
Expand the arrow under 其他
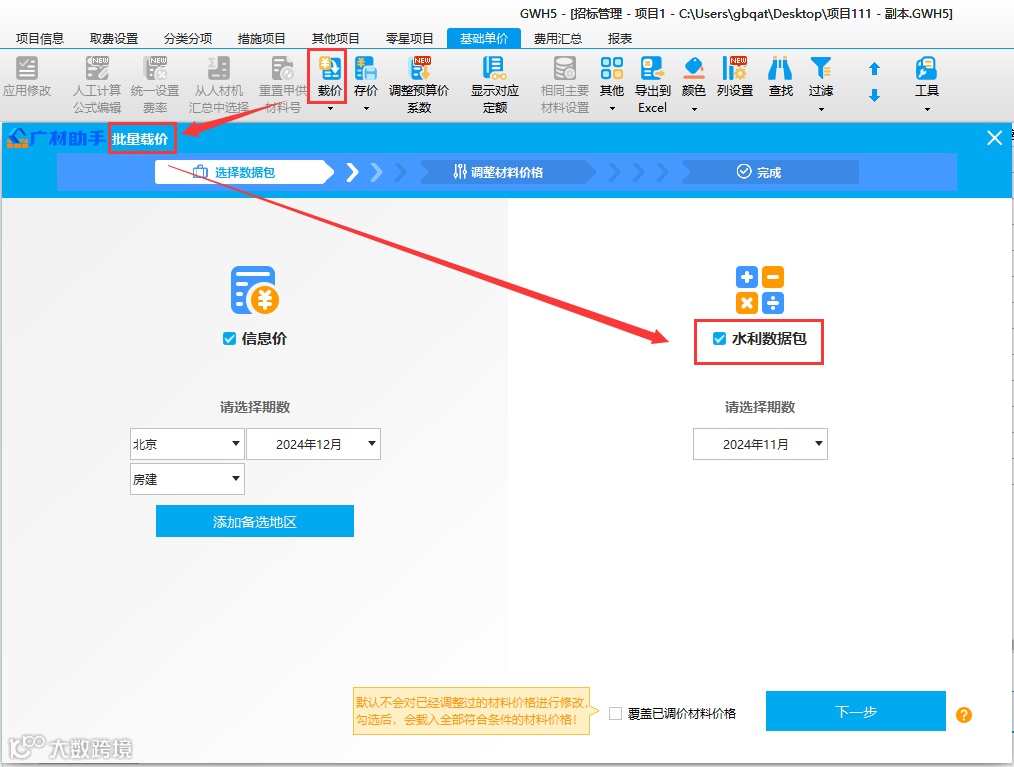(612, 109)
